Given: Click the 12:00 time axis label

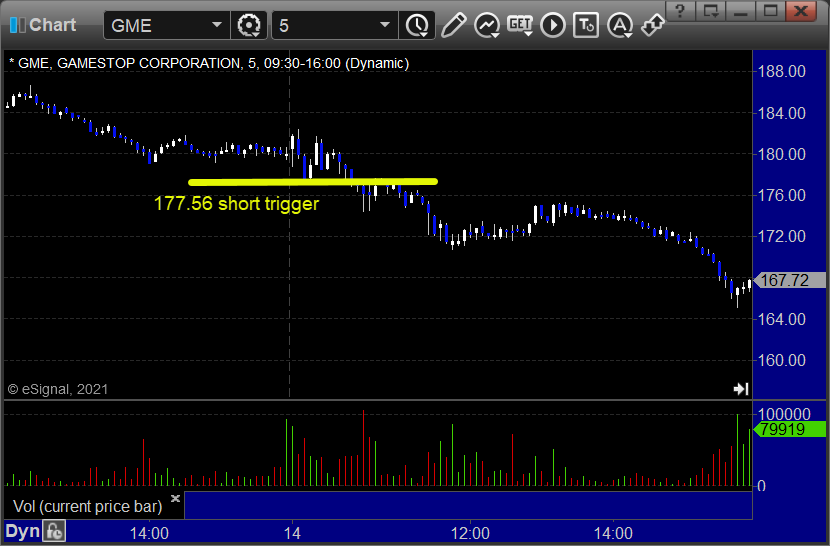Looking at the screenshot, I should (x=470, y=533).
